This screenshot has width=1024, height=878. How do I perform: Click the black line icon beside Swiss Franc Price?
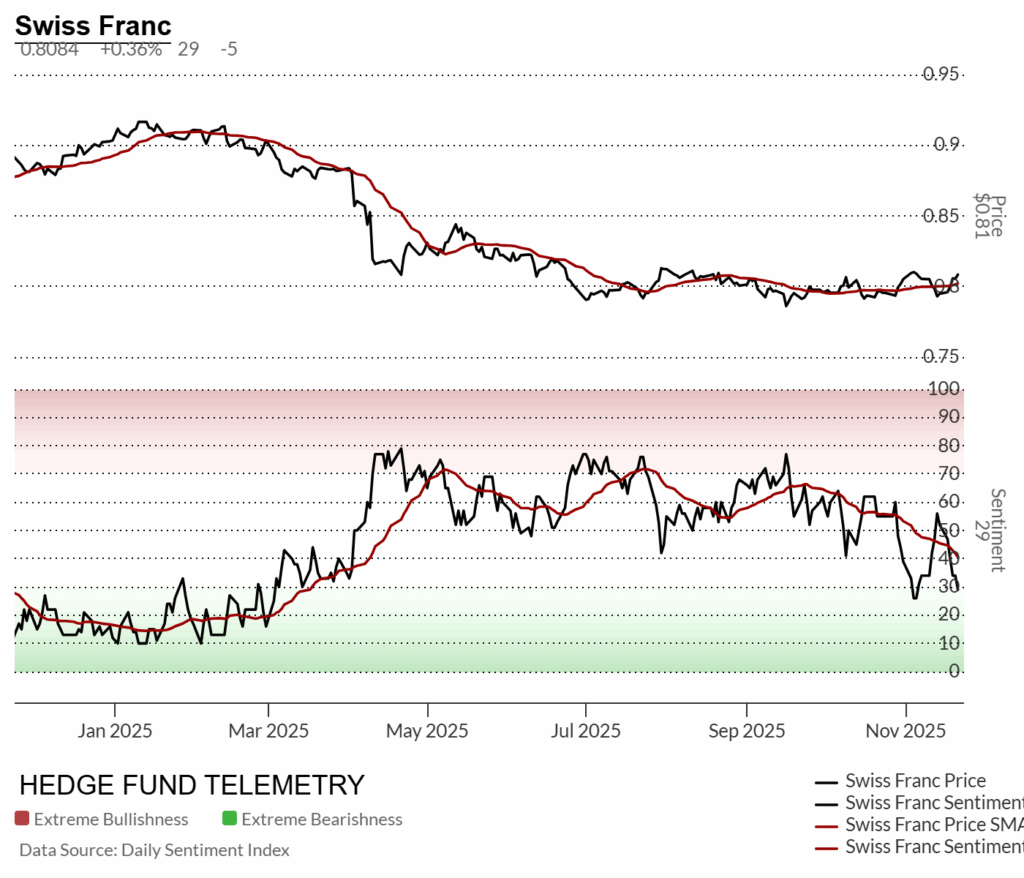coord(827,782)
